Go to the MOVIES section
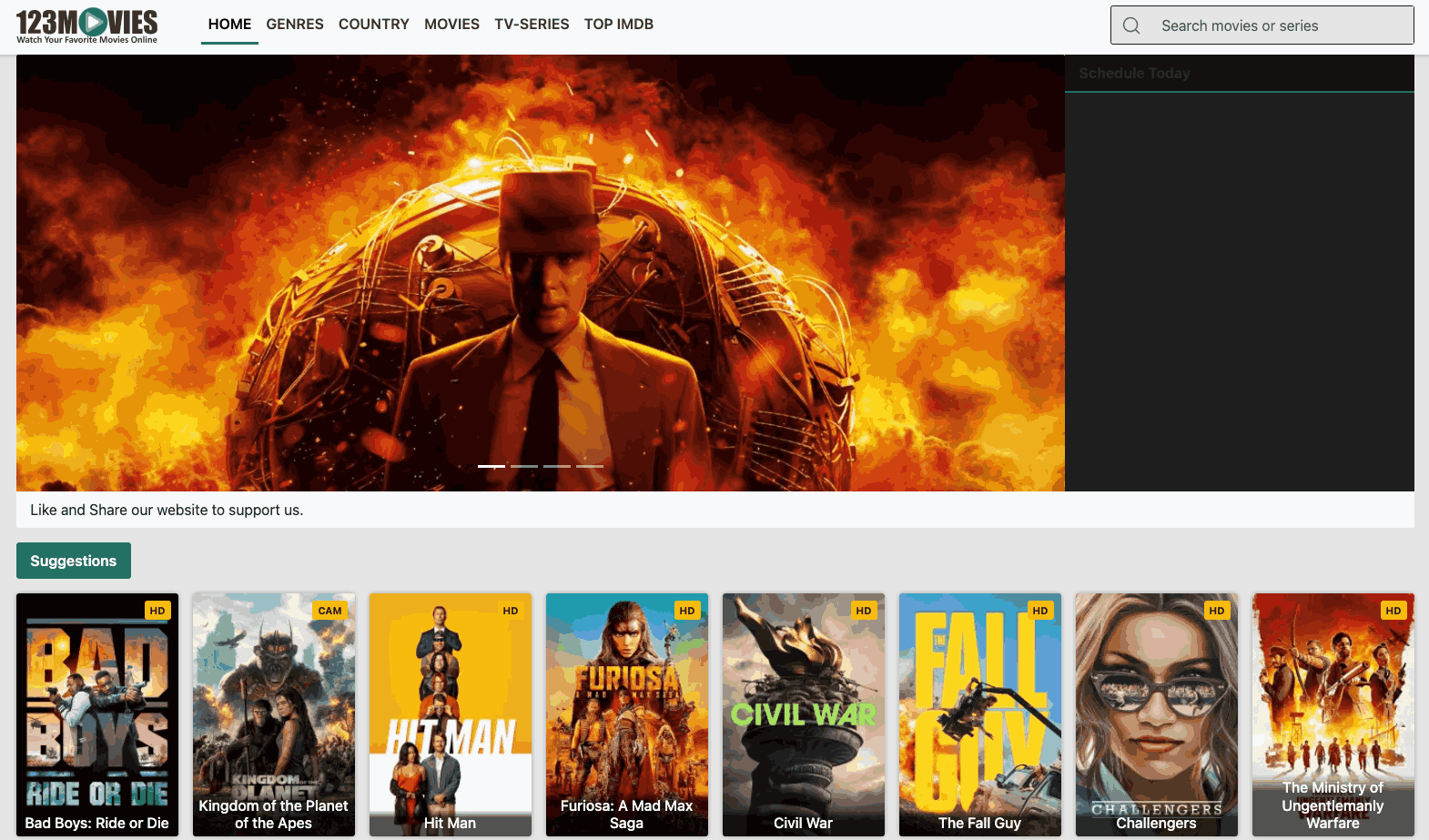Screen dimensions: 1429x840 [451, 24]
